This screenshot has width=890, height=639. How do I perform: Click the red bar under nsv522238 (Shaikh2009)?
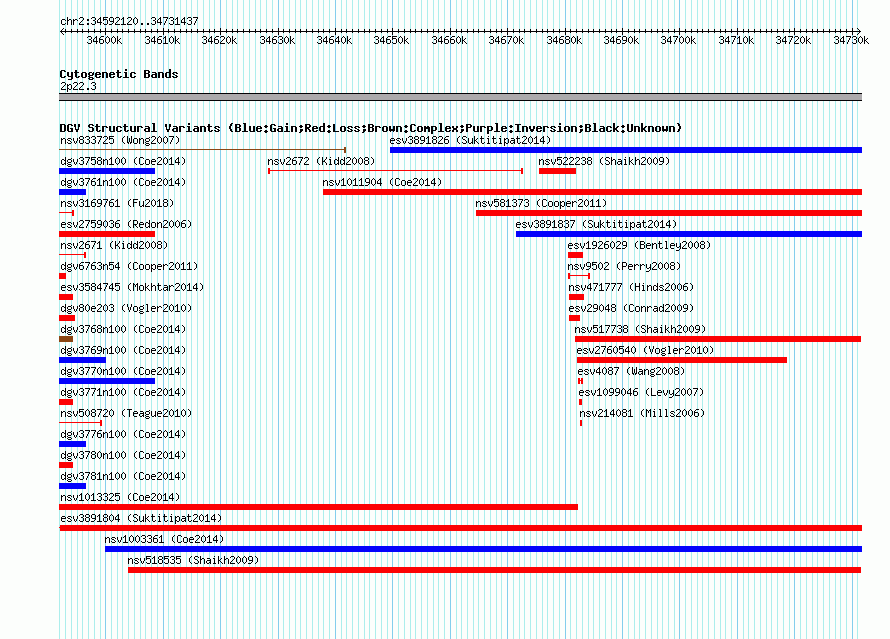(x=557, y=171)
